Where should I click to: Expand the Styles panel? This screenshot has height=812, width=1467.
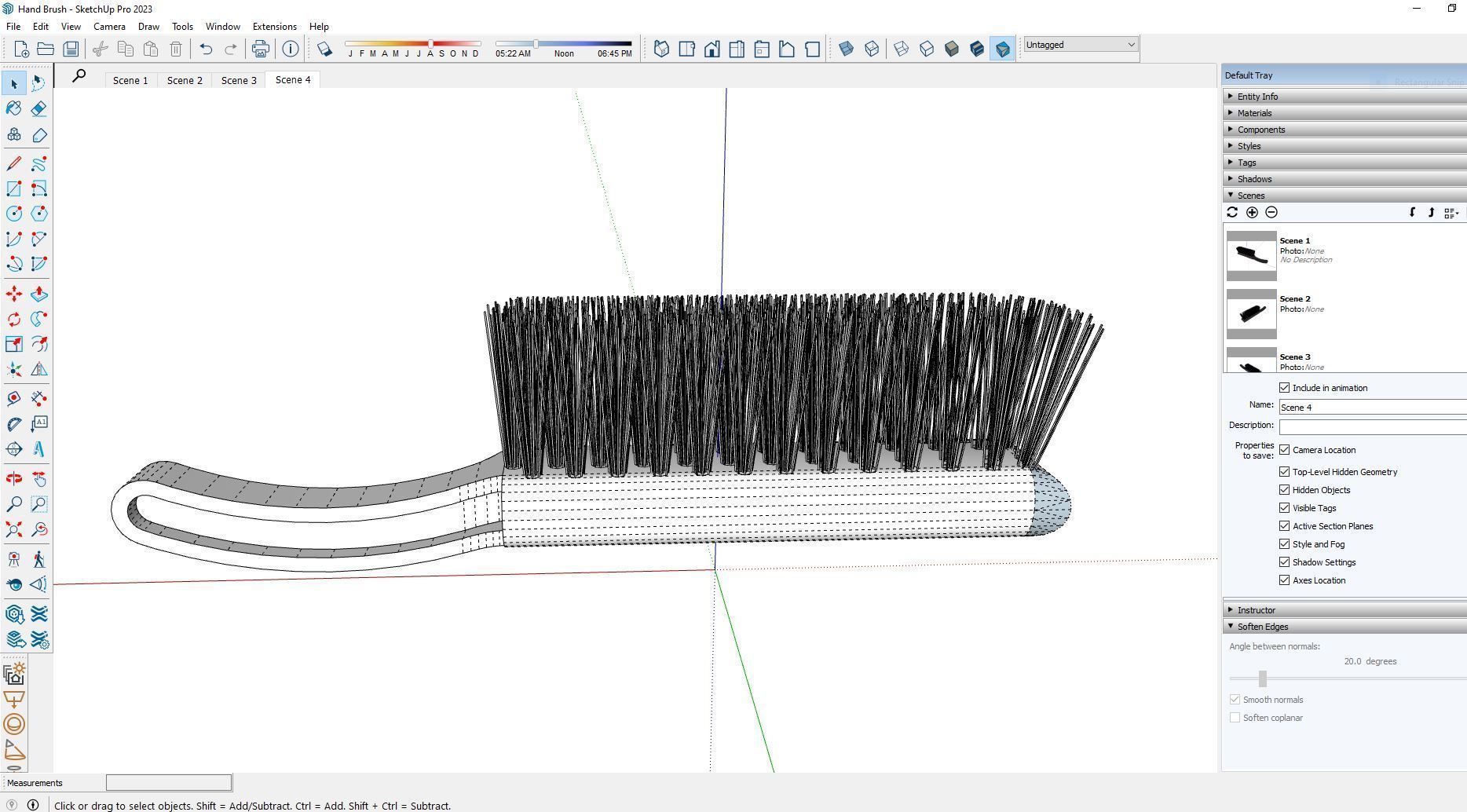coord(1344,146)
